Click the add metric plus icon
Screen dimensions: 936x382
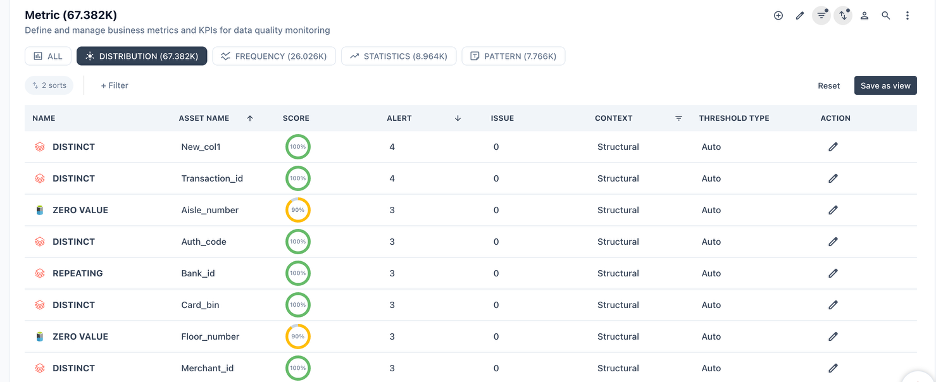pos(778,16)
